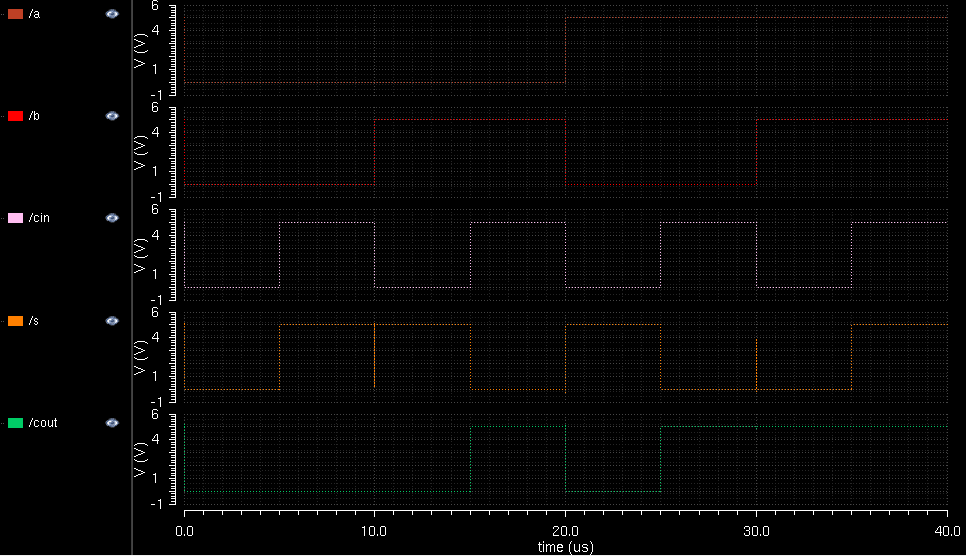Screen dimensions: 966x556
Task: Select the /b signal label
Action: [35, 116]
